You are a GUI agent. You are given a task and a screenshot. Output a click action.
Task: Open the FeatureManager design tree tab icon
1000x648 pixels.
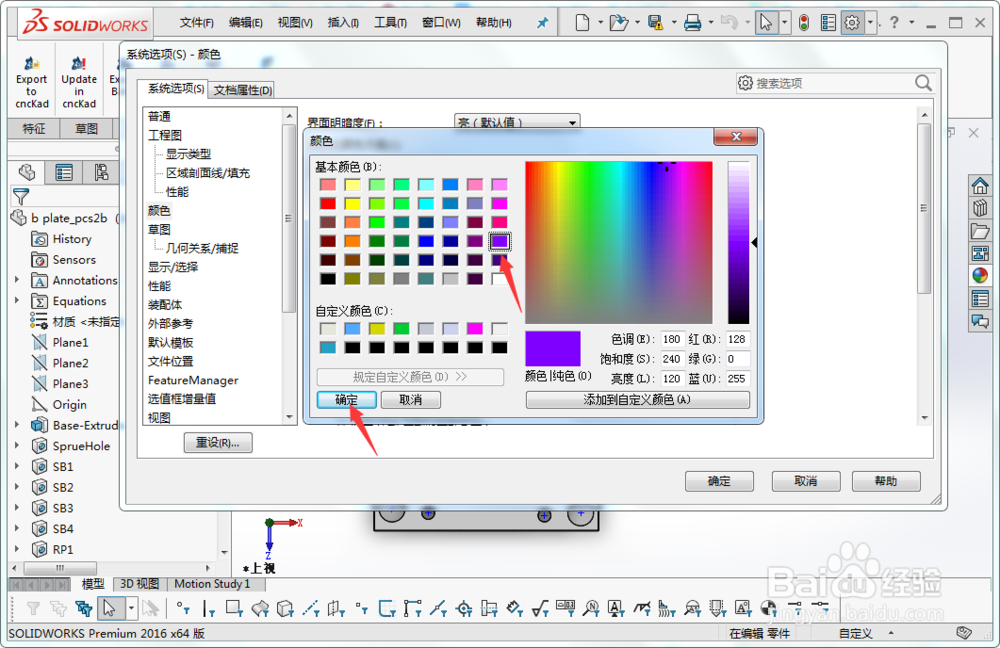click(27, 172)
